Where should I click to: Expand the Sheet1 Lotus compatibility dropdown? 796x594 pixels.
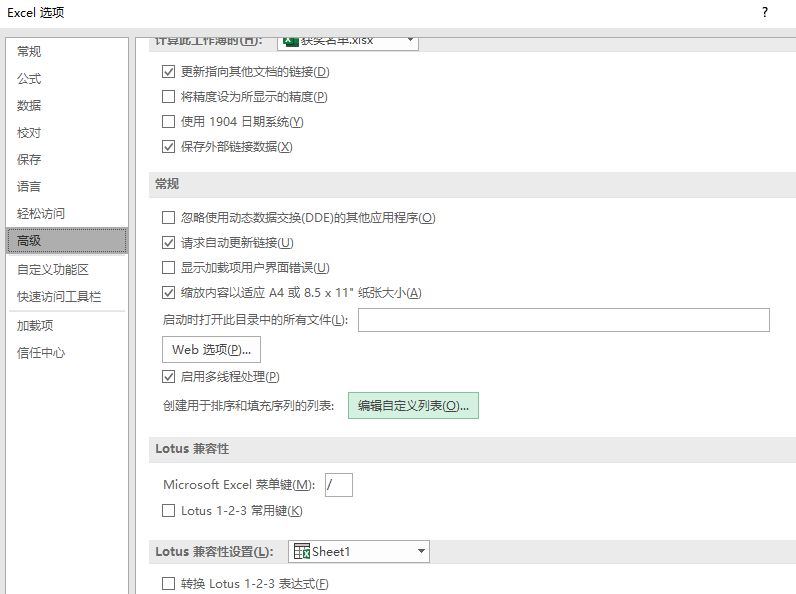click(x=421, y=551)
